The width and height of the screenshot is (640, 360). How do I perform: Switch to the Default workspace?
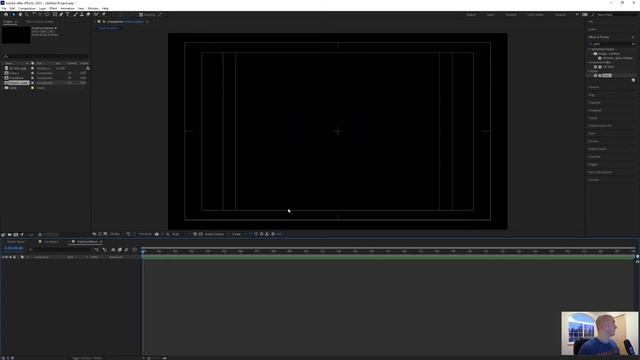471,15
